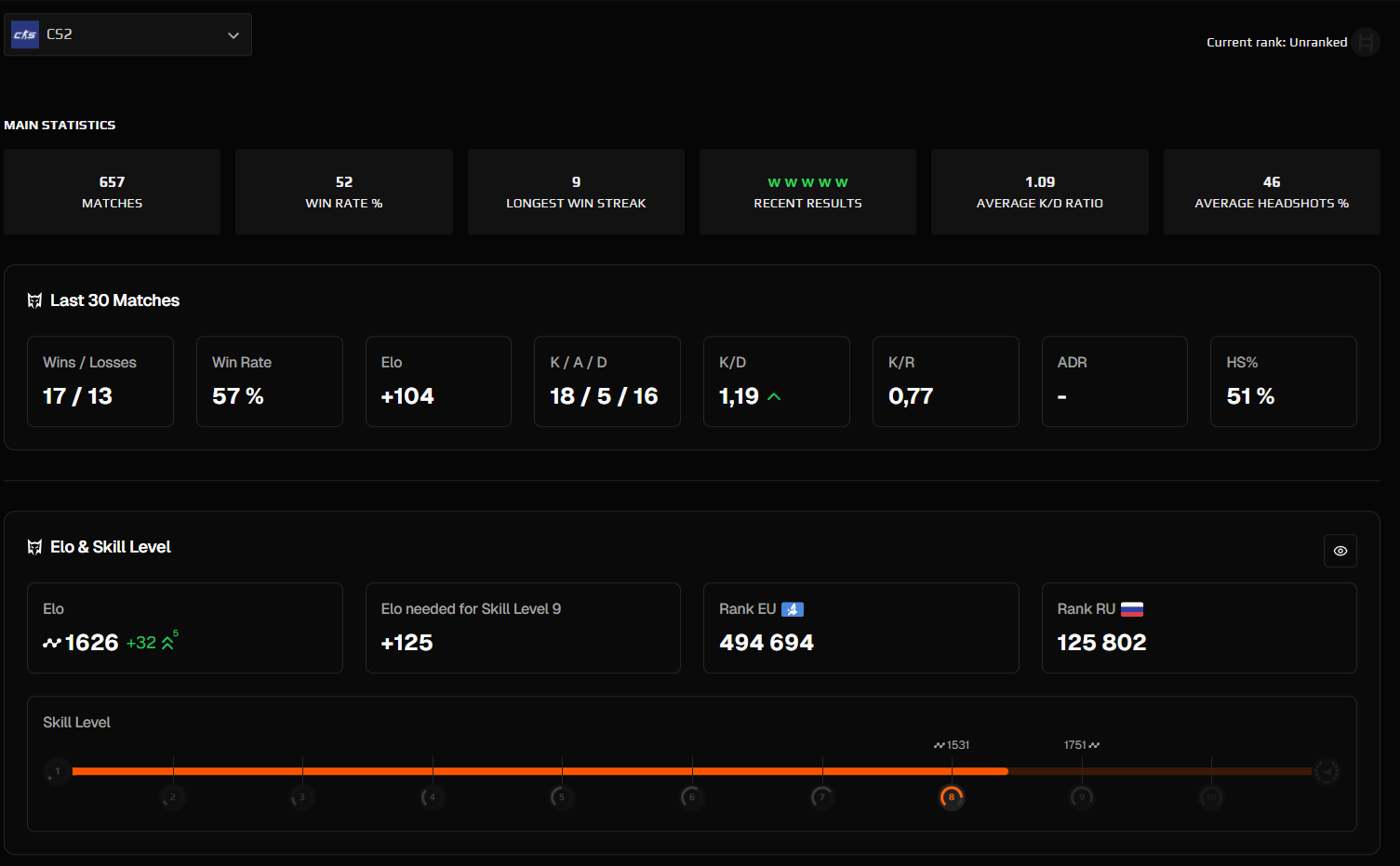Screen dimensions: 1400x866
Task: Click the 52 Win Rate % stat card
Action: [344, 192]
